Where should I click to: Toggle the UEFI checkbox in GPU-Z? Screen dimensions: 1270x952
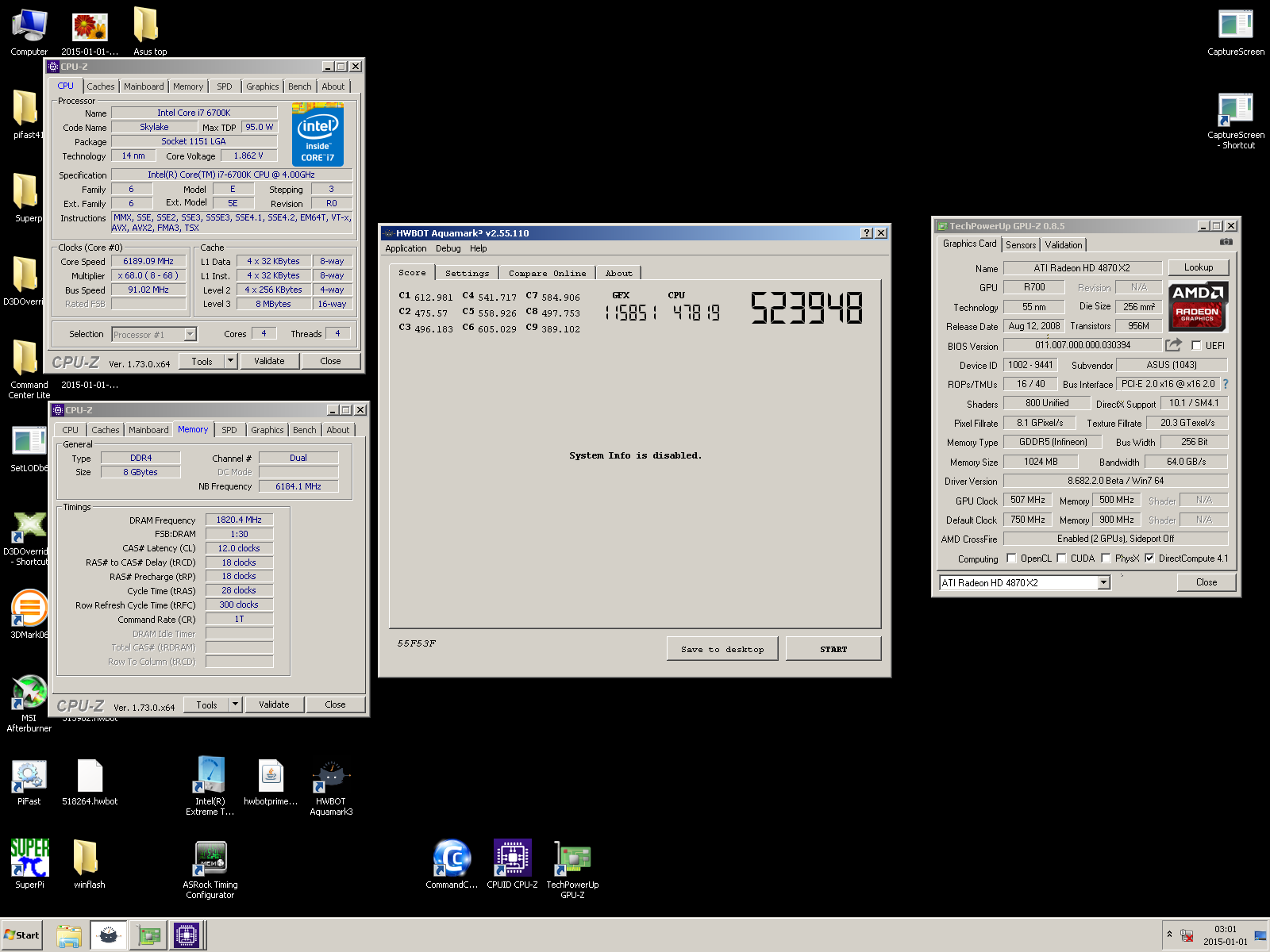click(1196, 345)
